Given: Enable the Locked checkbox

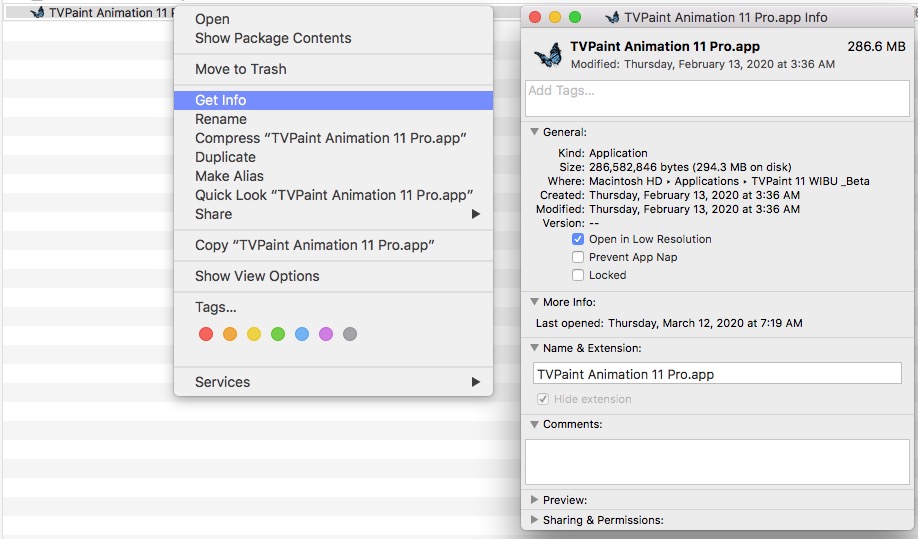Looking at the screenshot, I should [578, 275].
